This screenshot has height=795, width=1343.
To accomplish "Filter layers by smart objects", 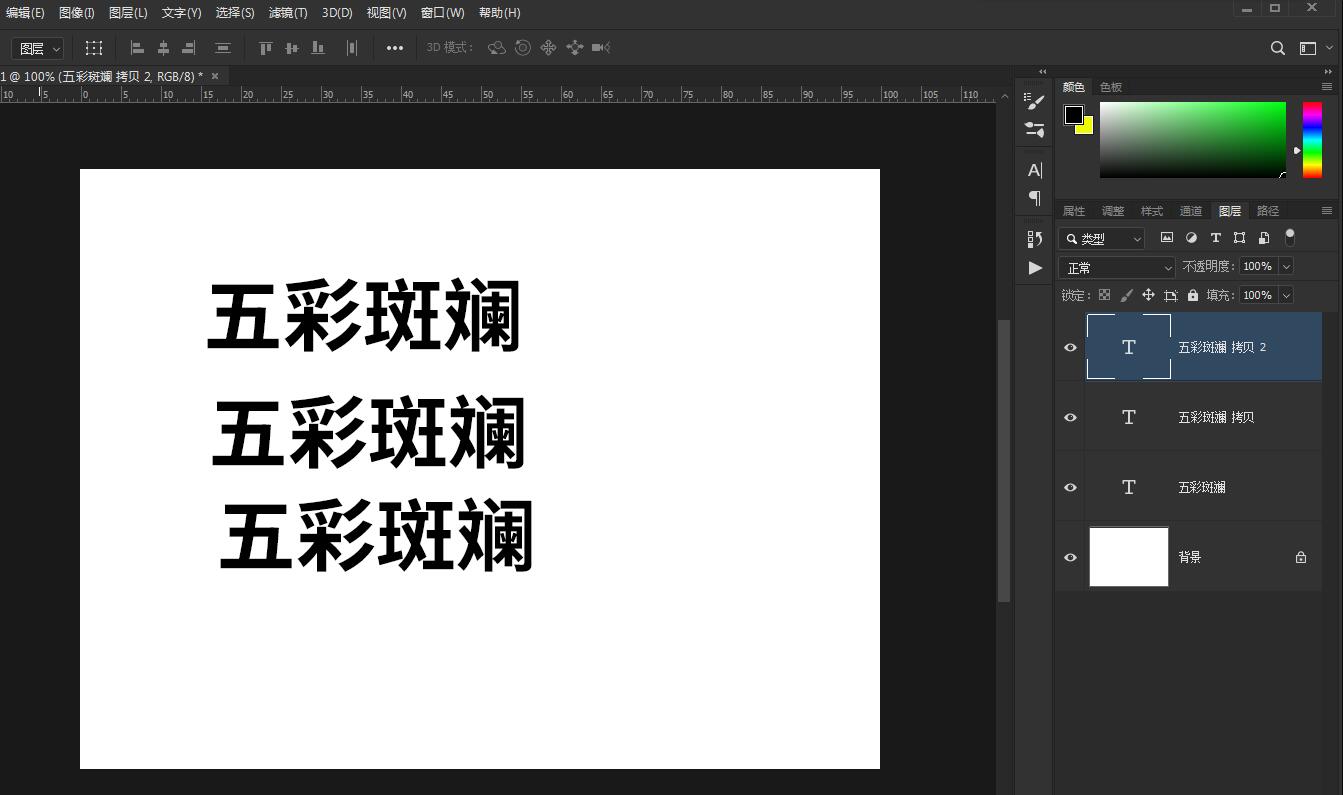I will point(1263,237).
